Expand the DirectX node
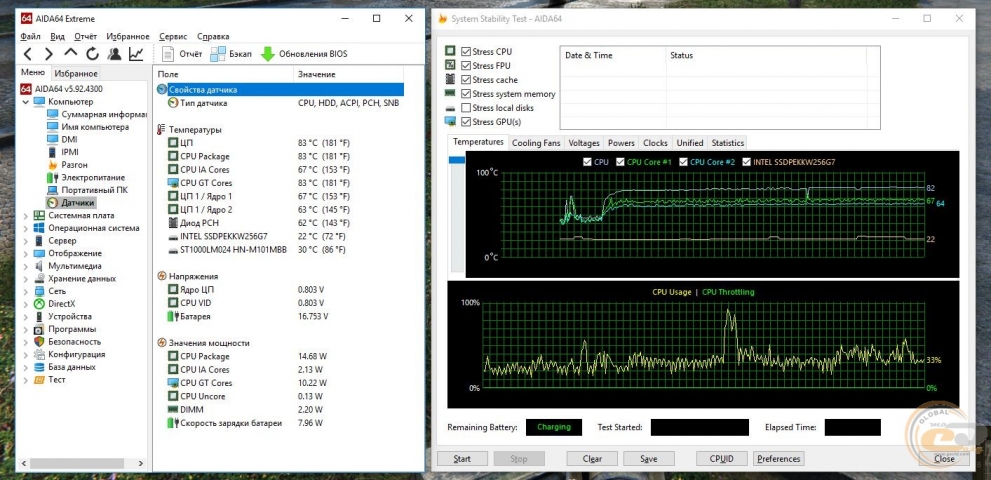991x480 pixels. [x=26, y=304]
